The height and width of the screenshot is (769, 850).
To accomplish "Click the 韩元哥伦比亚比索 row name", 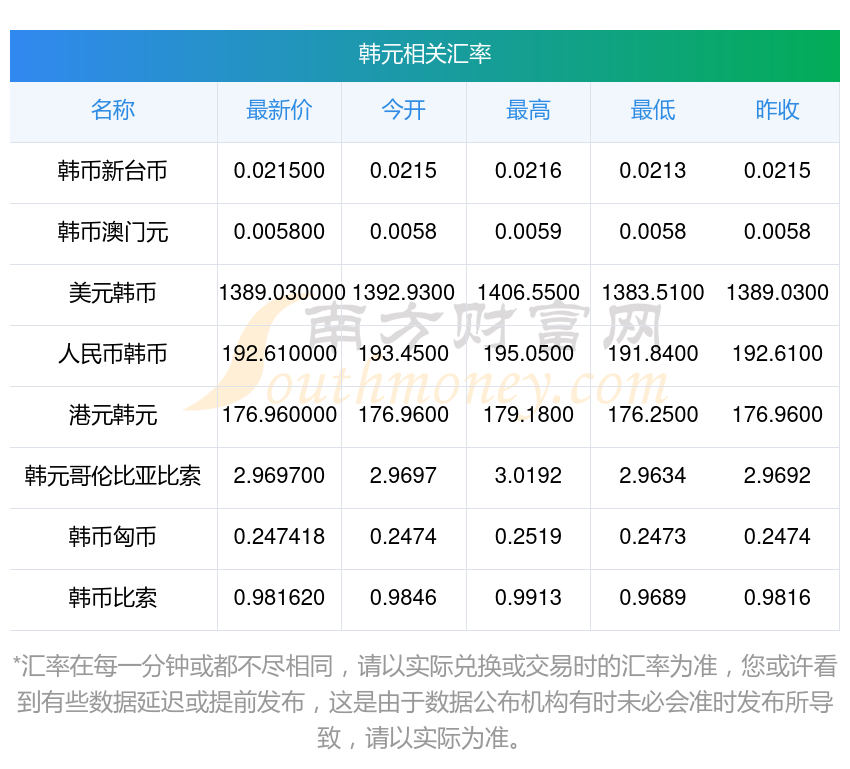I will point(113,476).
